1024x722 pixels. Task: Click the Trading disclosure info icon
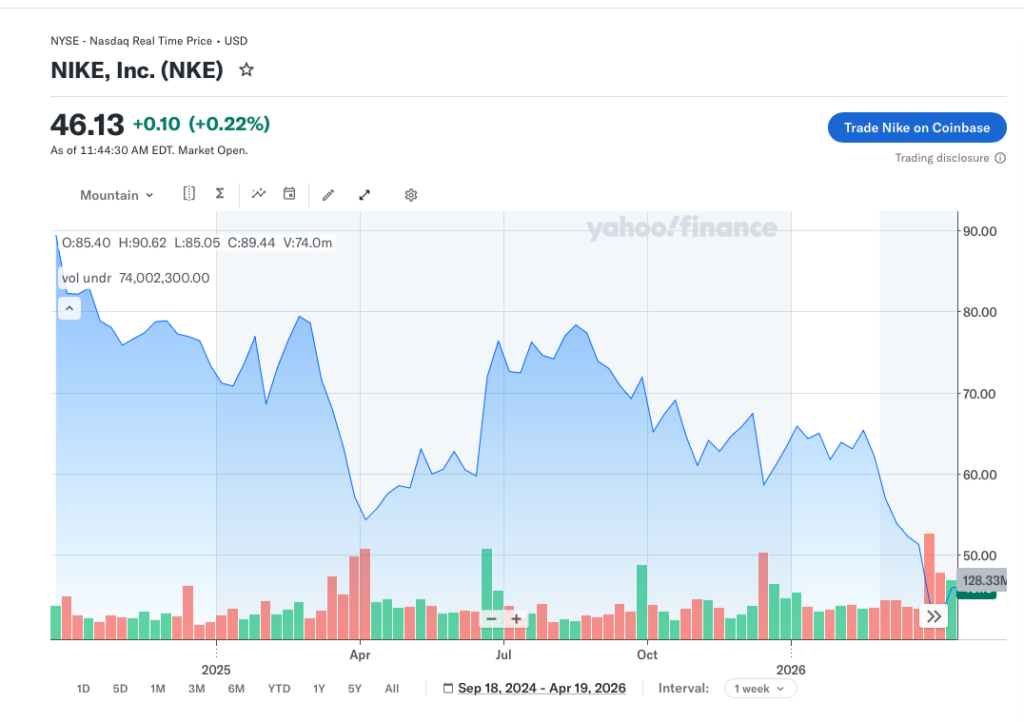(1000, 158)
